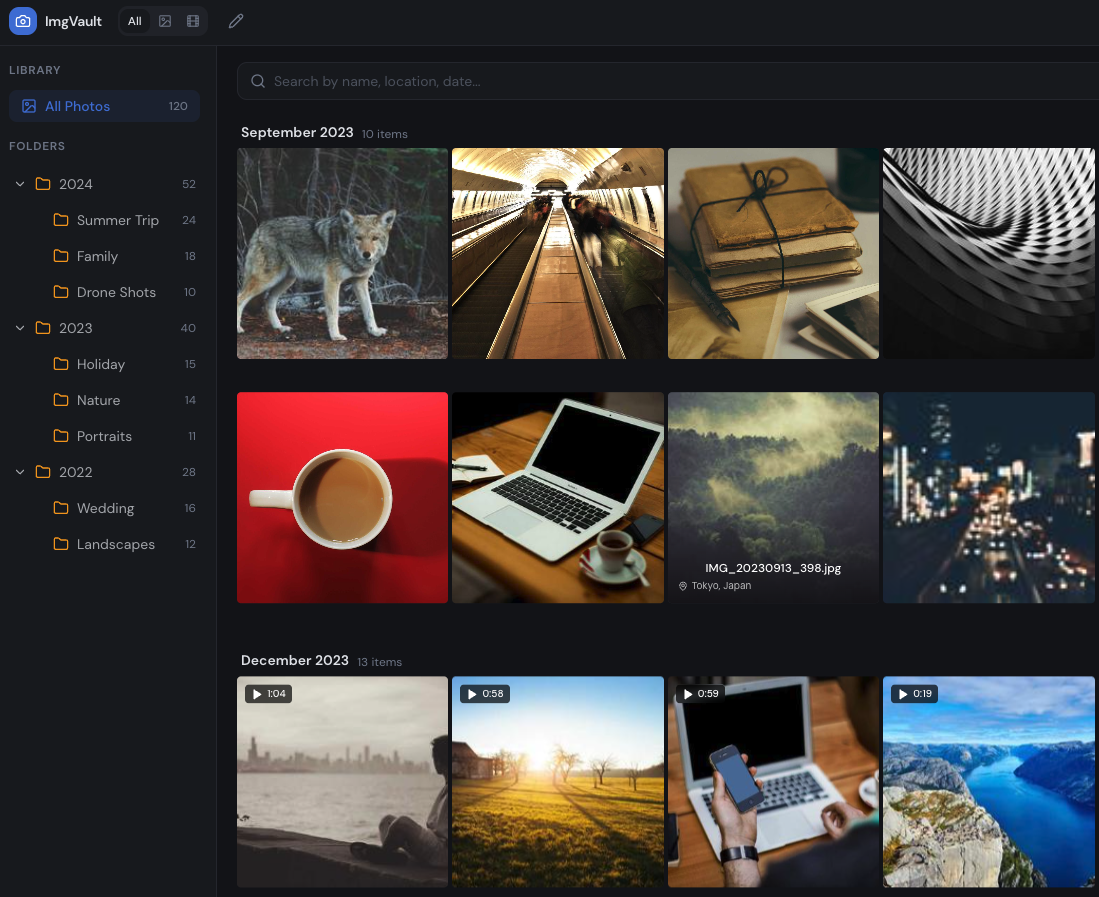Click the 0:59 video duration badge
1099x897 pixels.
pyautogui.click(x=700, y=694)
